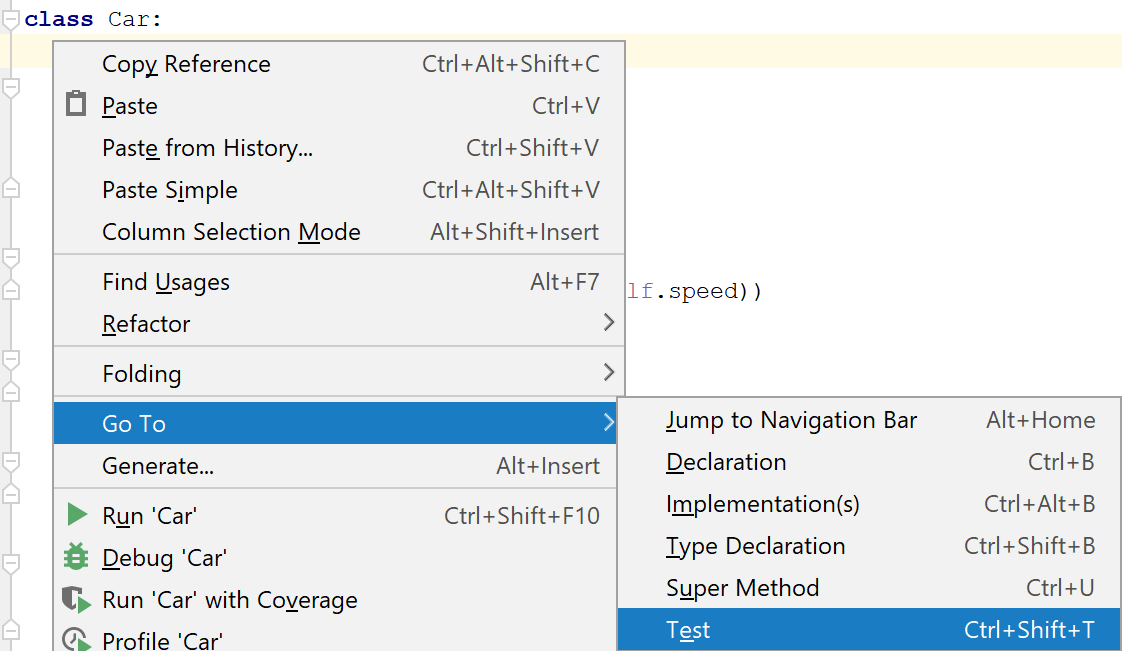Click the Go To submenu arrow
This screenshot has width=1122, height=651.
(608, 423)
